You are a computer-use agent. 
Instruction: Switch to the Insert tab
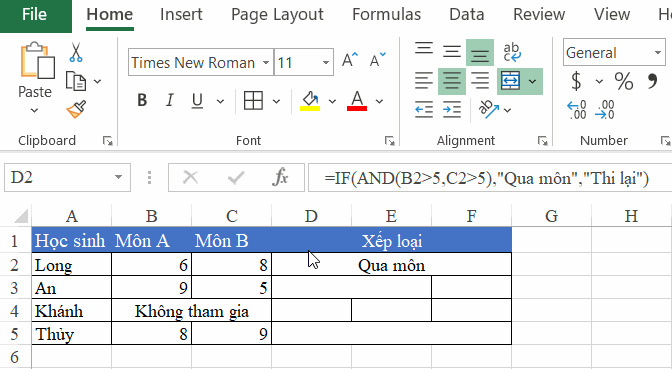[x=181, y=15]
